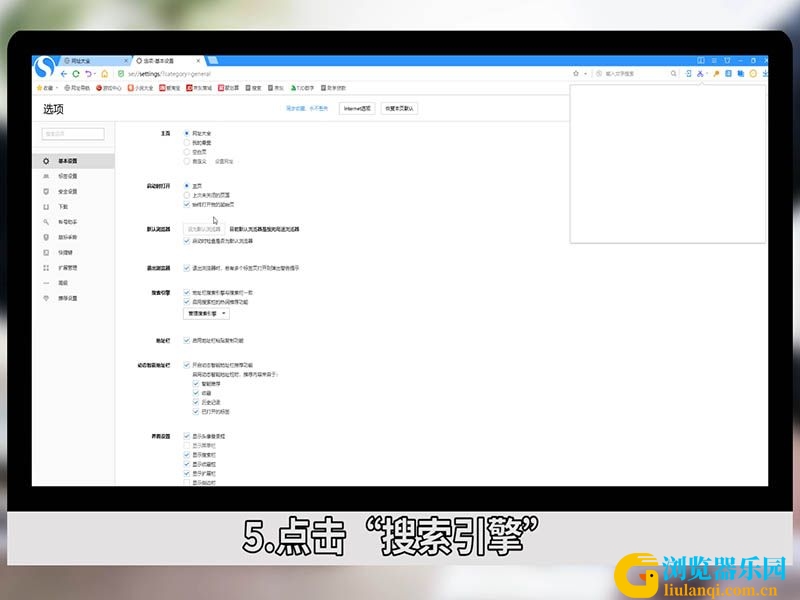Click the sidebar panel icon in title bar

coord(701,60)
